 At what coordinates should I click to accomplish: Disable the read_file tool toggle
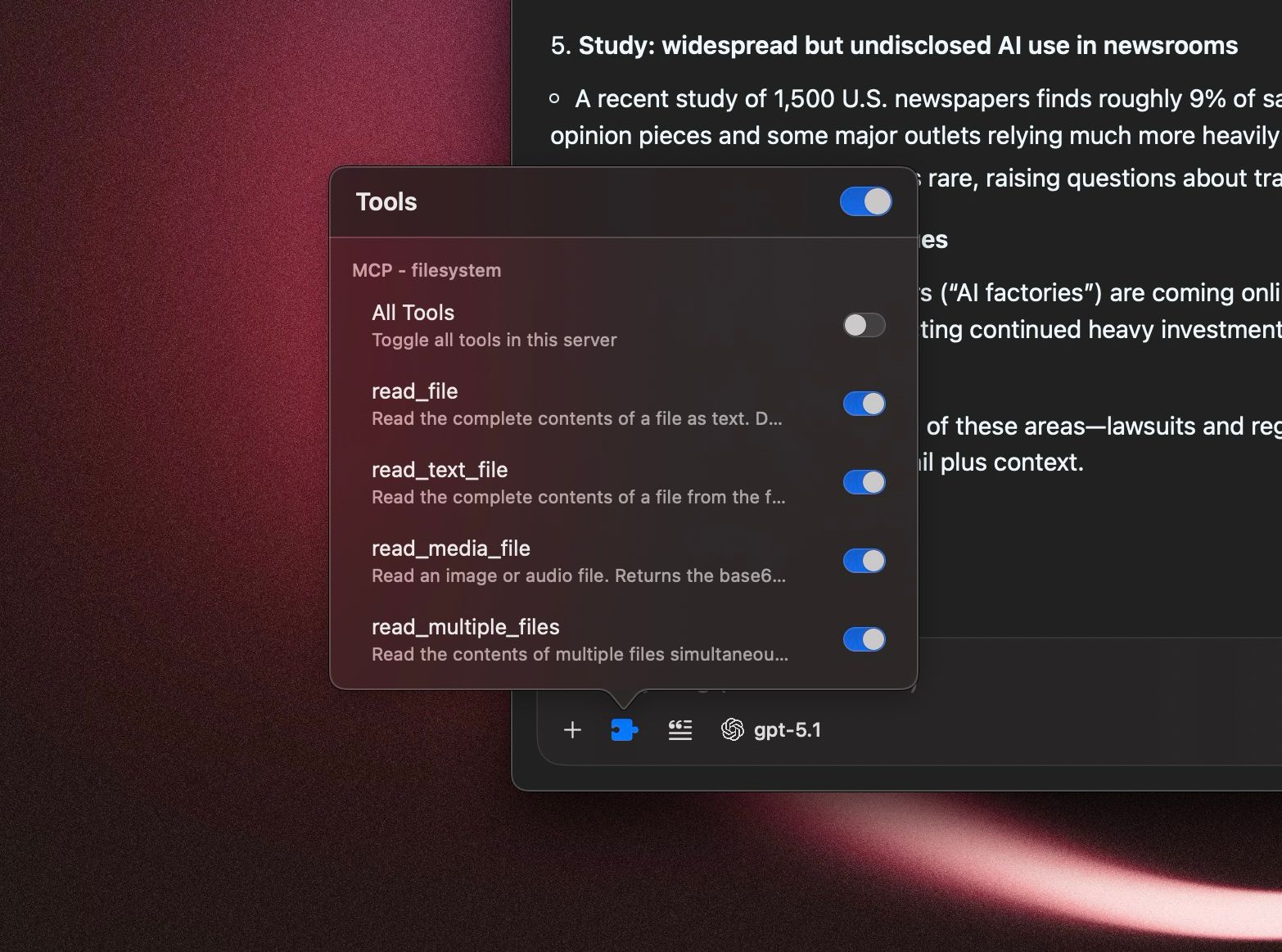pos(864,404)
